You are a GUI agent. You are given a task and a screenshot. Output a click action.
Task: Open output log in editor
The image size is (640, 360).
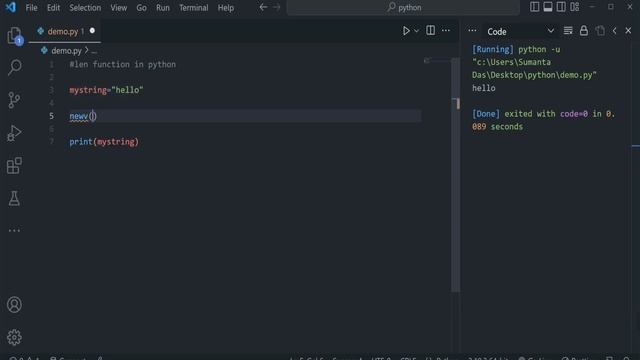coord(600,31)
